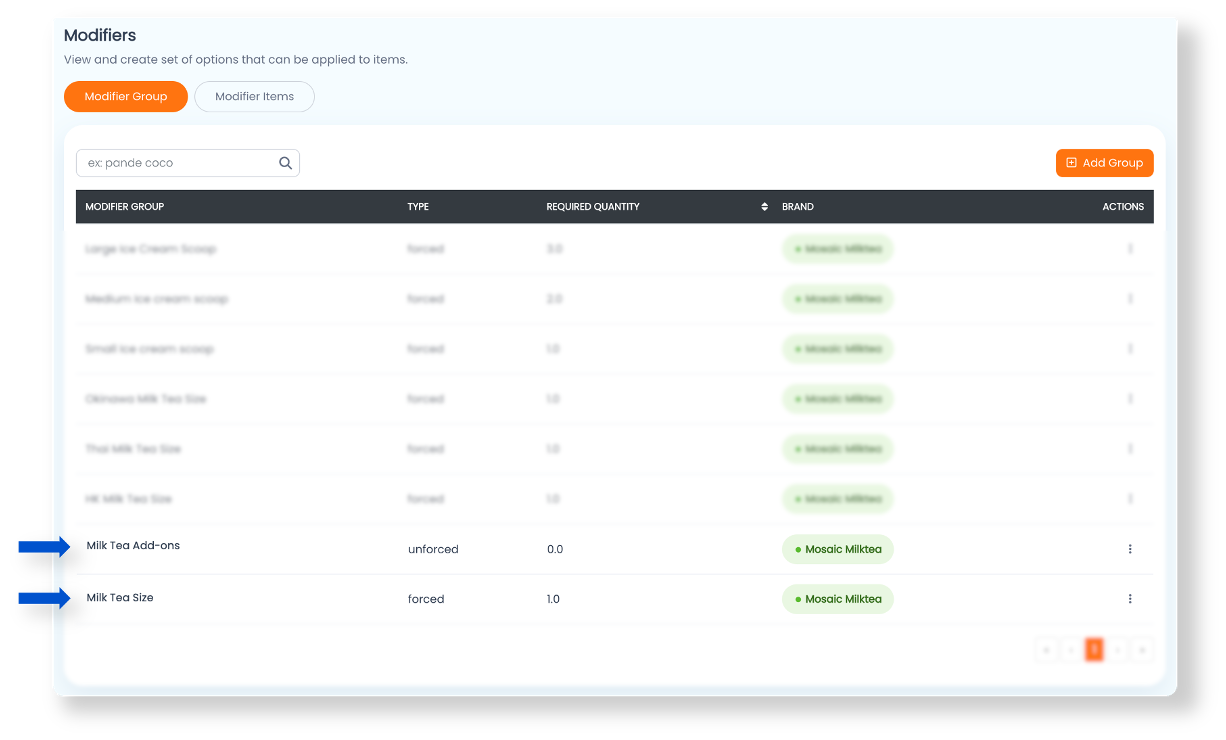Open the Milk Tea Add-ons modifier group
Viewport: 1226px width, 740px height.
[x=133, y=546]
